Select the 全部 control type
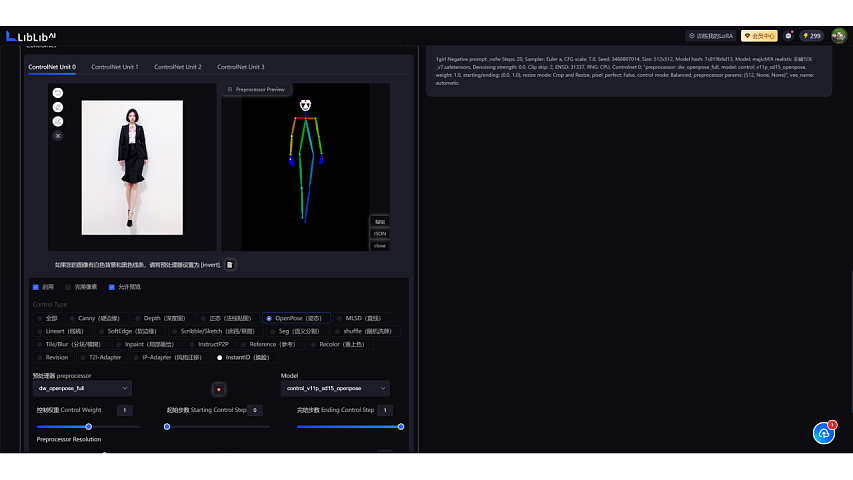The height and width of the screenshot is (480, 853). click(47, 318)
